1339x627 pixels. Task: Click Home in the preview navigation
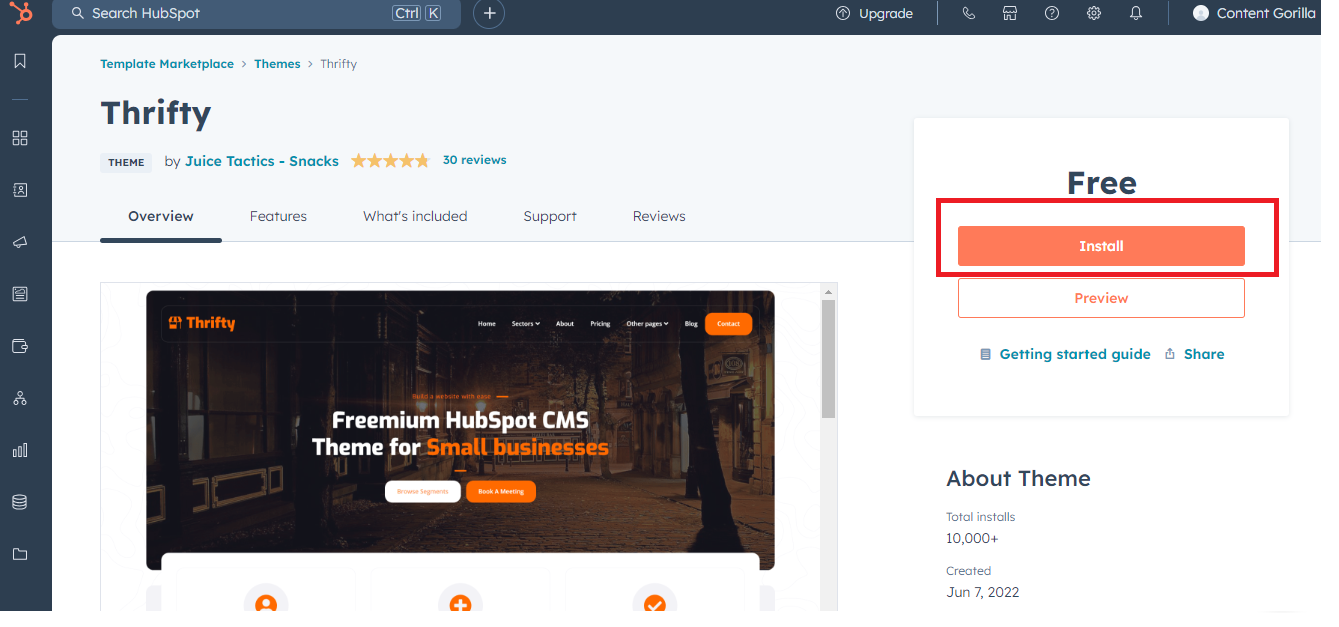tap(487, 324)
